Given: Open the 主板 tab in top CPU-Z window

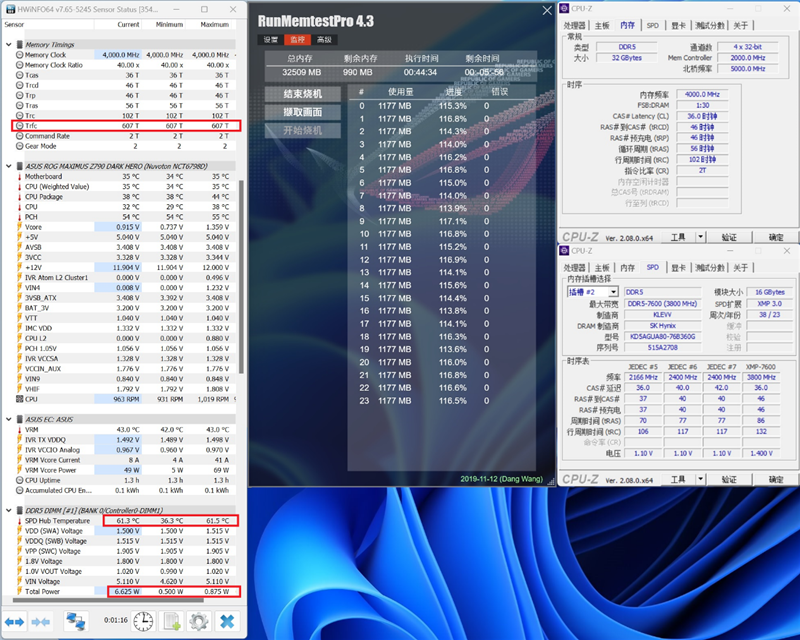Looking at the screenshot, I should 602,25.
